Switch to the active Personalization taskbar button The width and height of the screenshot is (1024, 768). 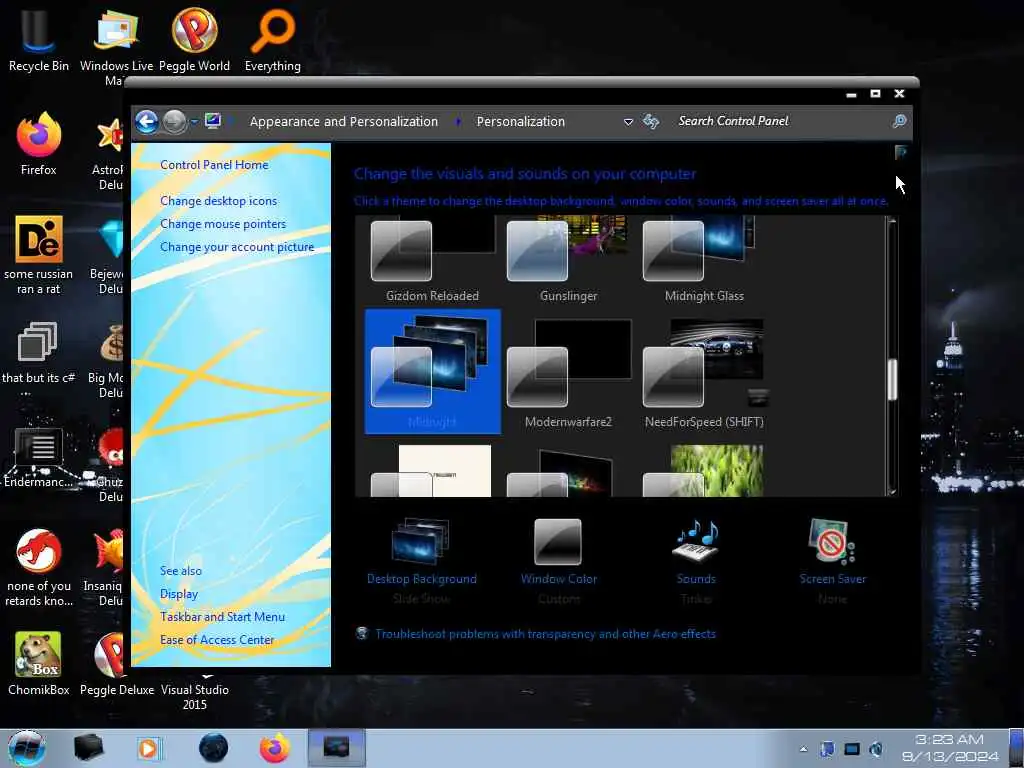click(336, 748)
